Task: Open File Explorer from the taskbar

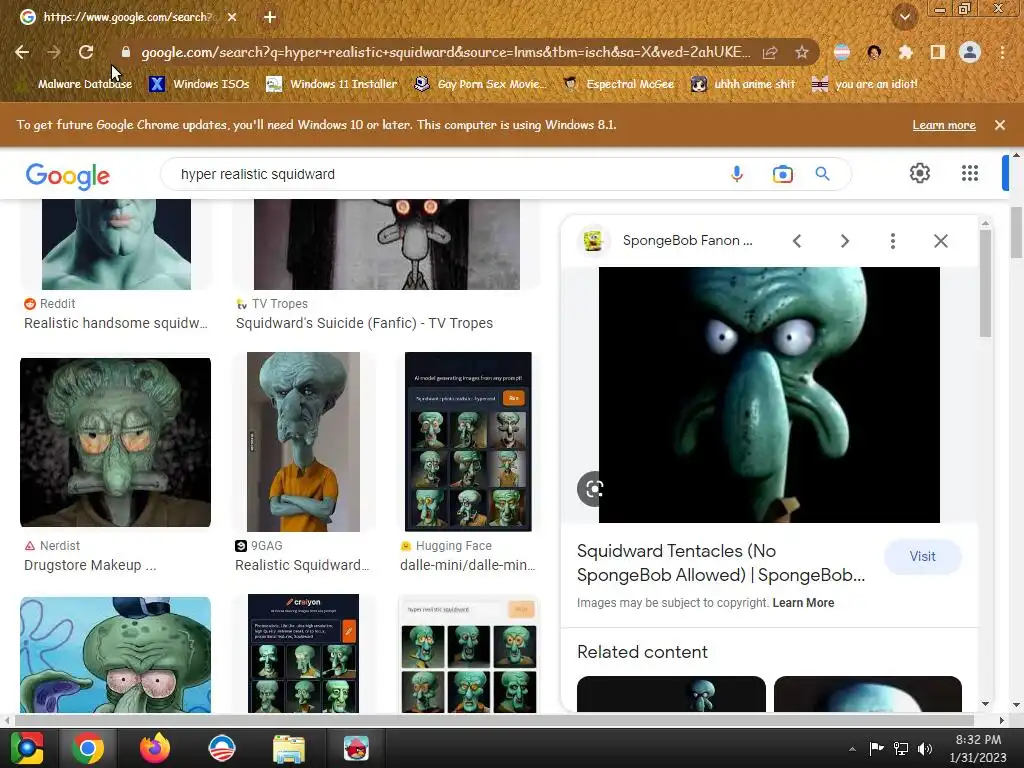Action: coord(289,749)
